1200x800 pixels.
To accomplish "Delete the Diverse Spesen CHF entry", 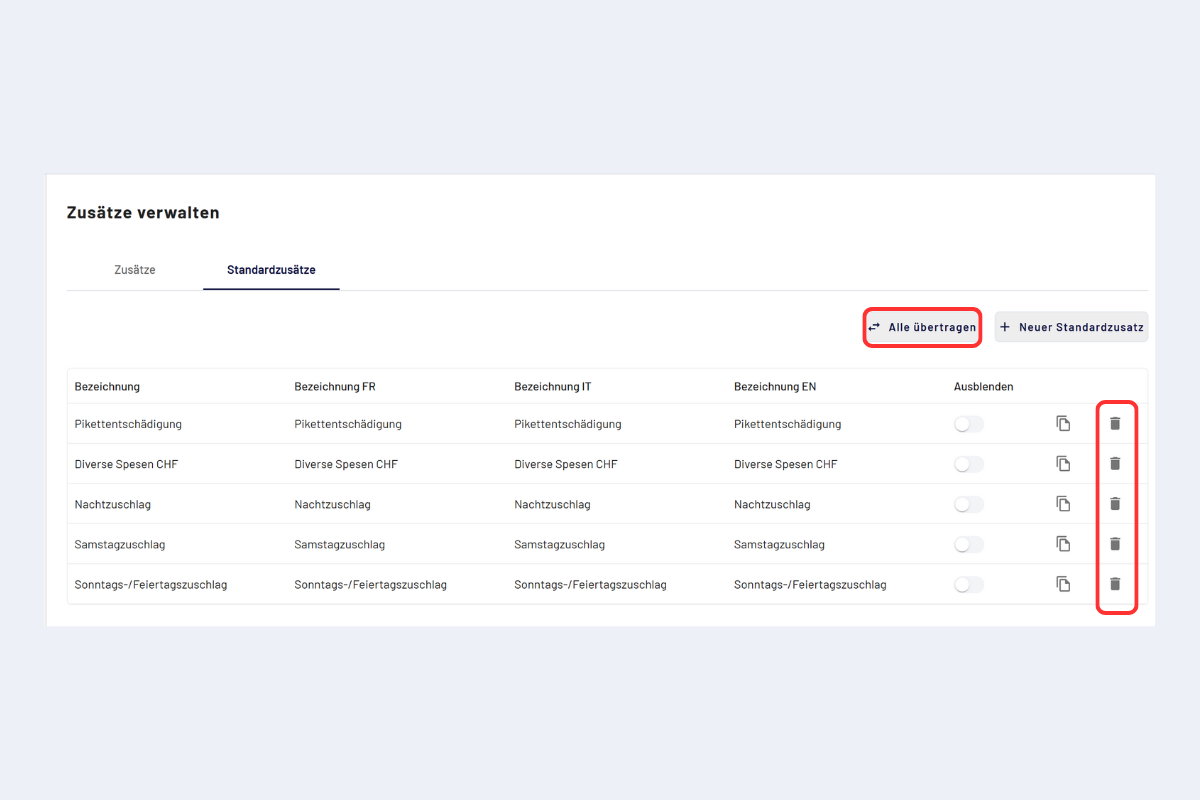I will [1115, 464].
